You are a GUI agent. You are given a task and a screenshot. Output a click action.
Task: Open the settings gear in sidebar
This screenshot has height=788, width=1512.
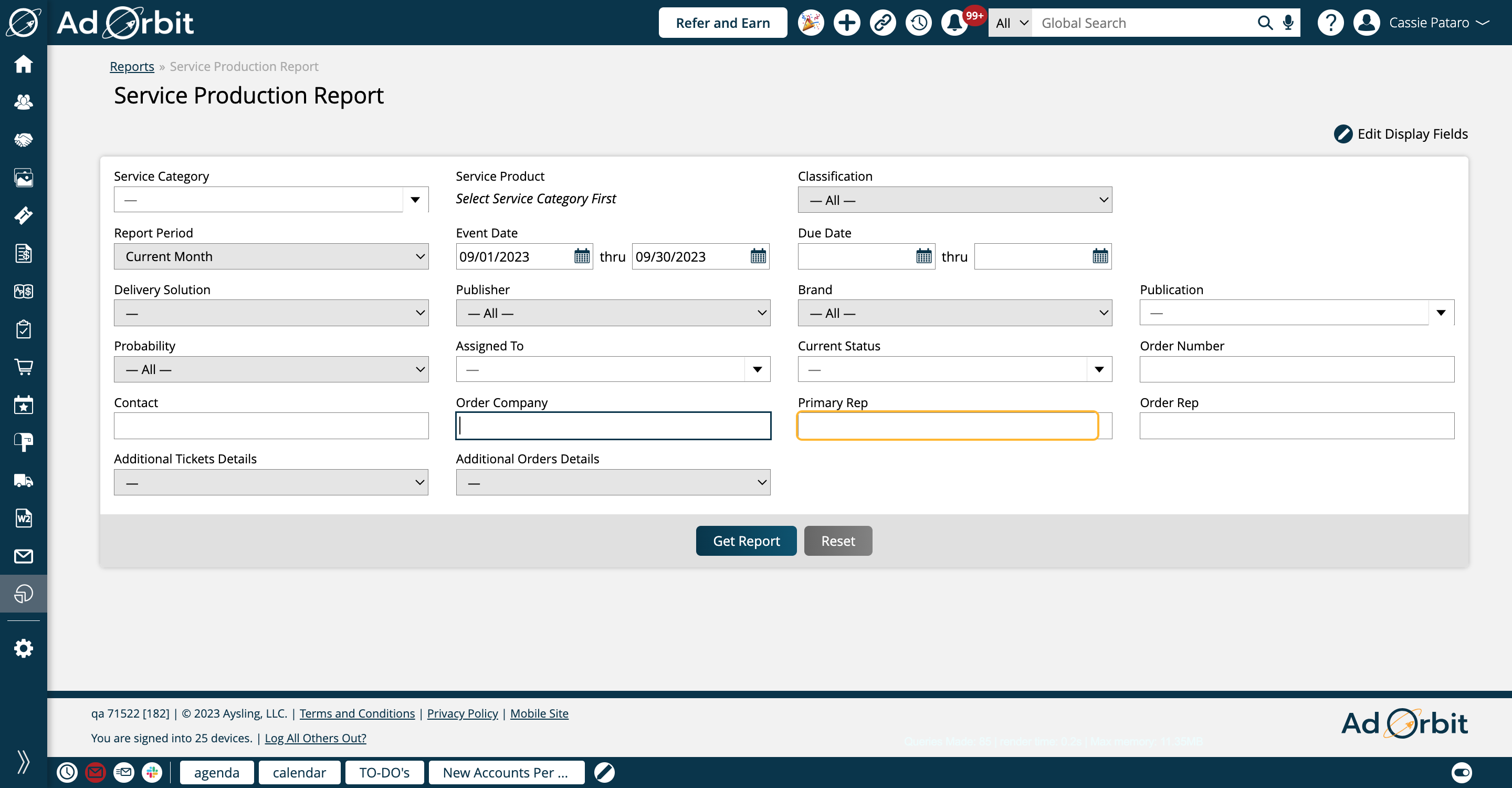24,648
